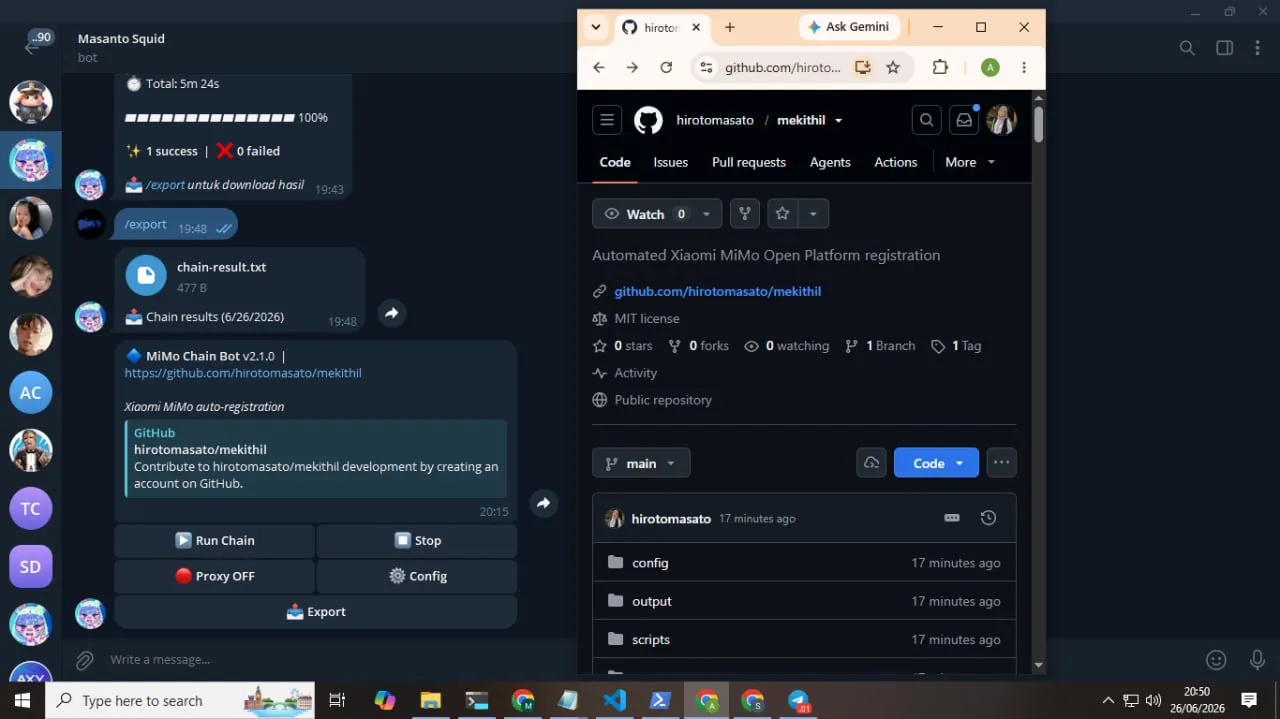
Task: Toggle Telegram side panel icon
Action: (x=1224, y=48)
